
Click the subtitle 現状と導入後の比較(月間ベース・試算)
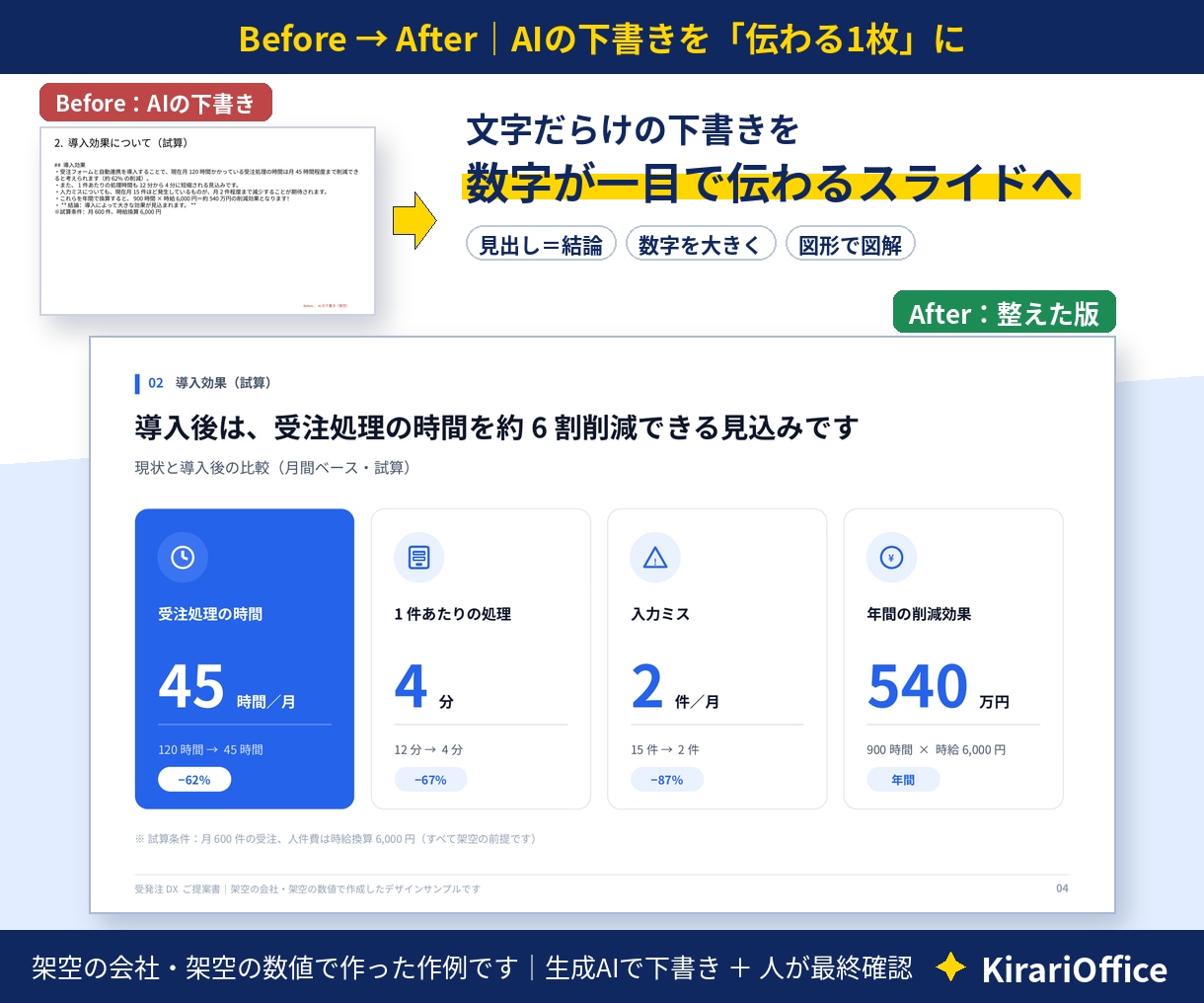[x=272, y=468]
